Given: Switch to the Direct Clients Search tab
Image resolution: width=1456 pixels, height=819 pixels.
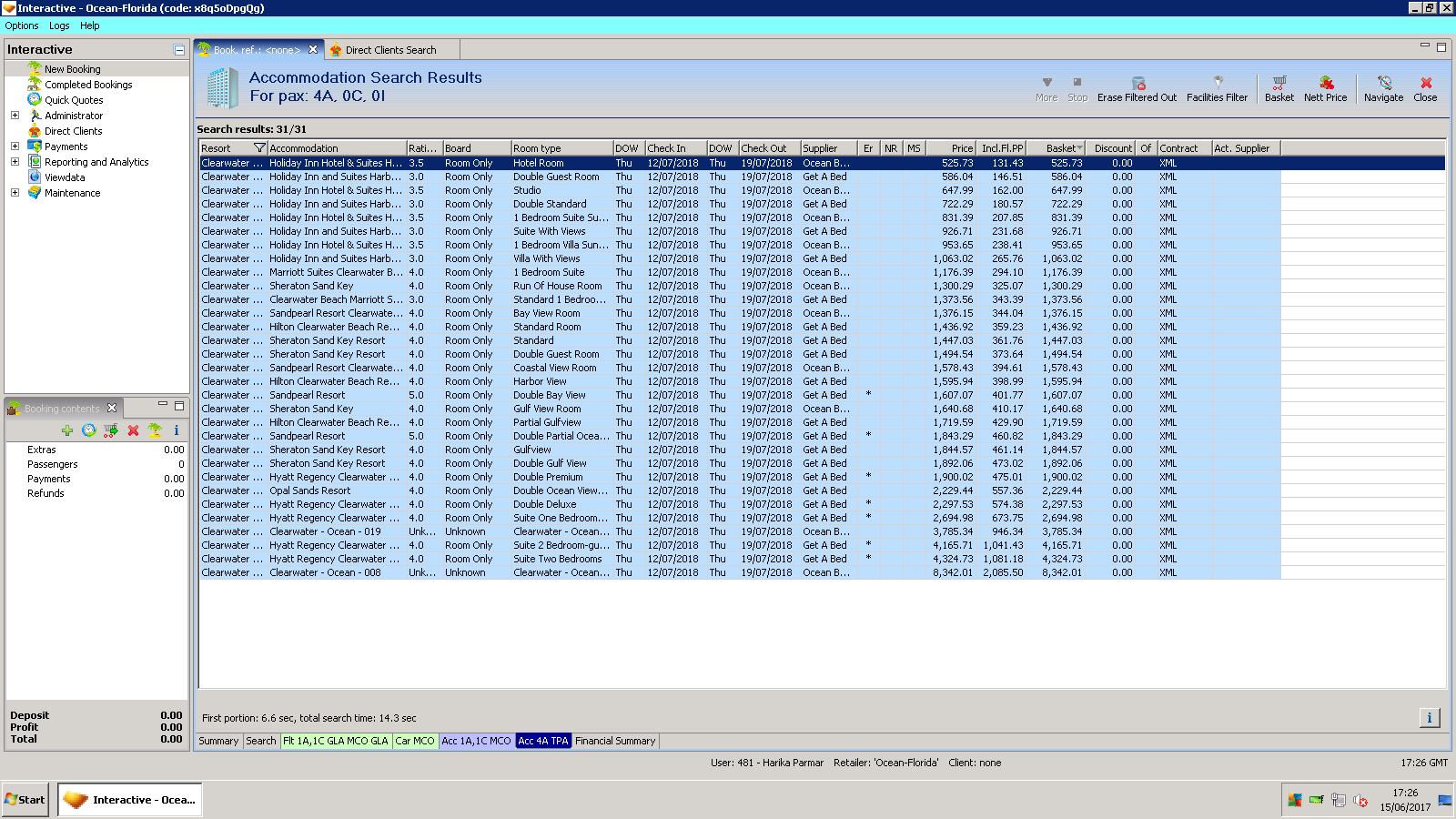Looking at the screenshot, I should tap(390, 50).
